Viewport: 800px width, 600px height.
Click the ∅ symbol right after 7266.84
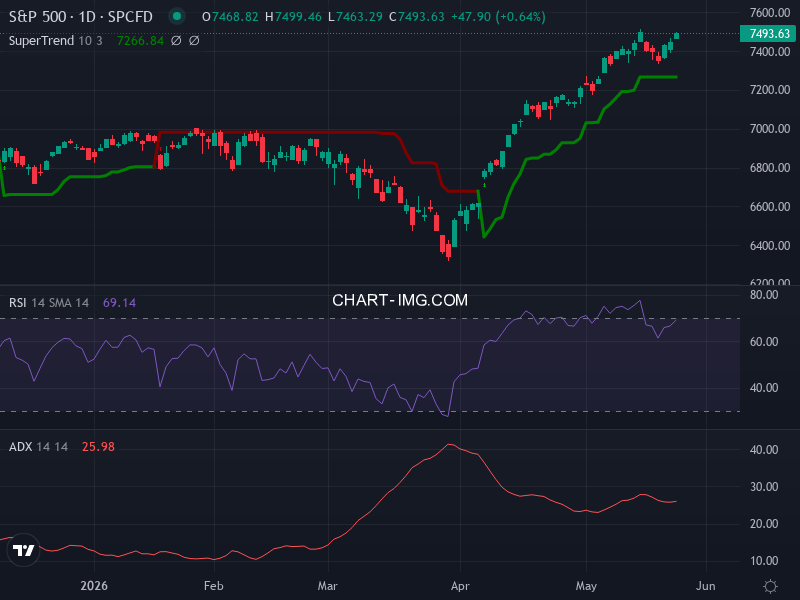tap(176, 41)
